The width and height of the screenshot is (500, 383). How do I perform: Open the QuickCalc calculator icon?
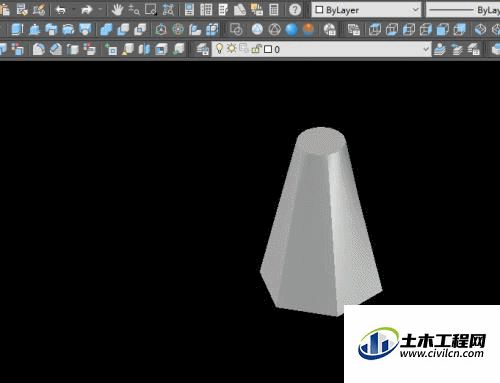click(274, 10)
